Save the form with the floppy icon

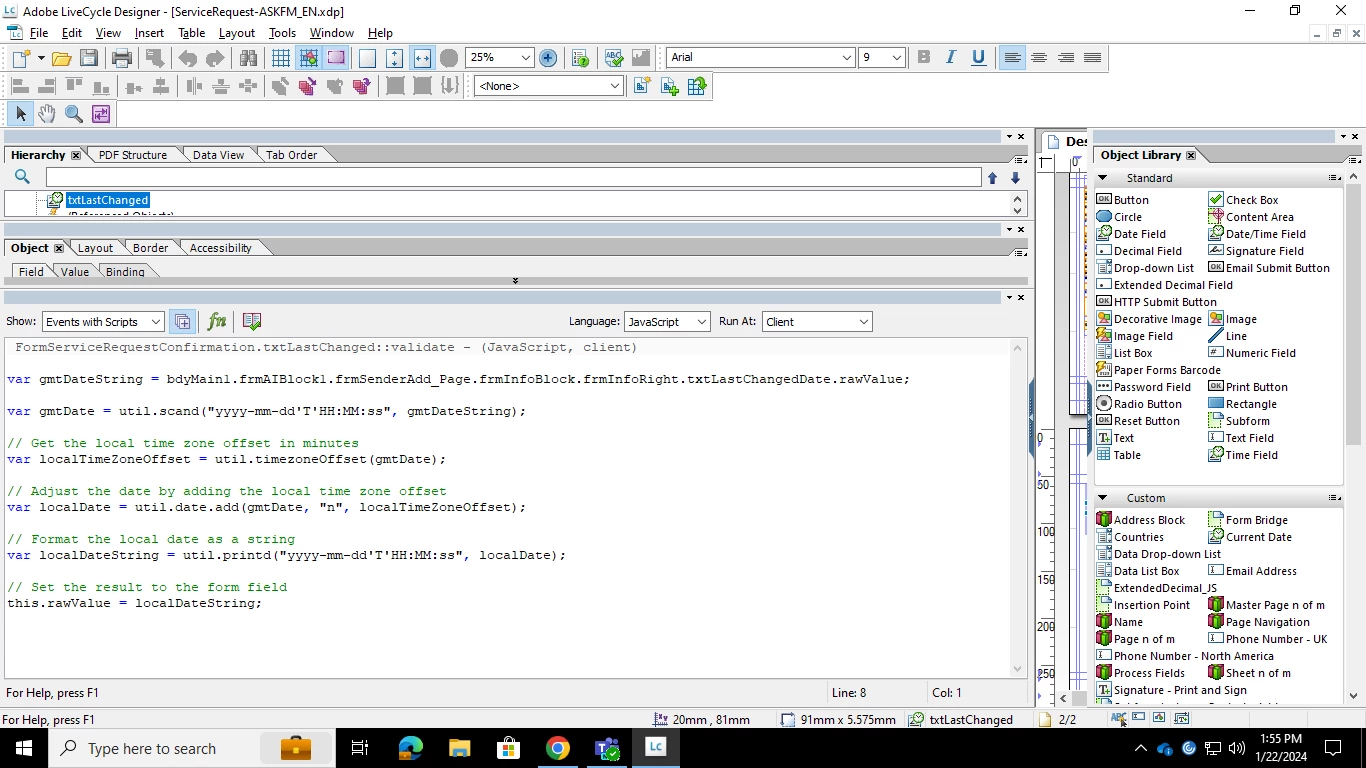tap(89, 58)
